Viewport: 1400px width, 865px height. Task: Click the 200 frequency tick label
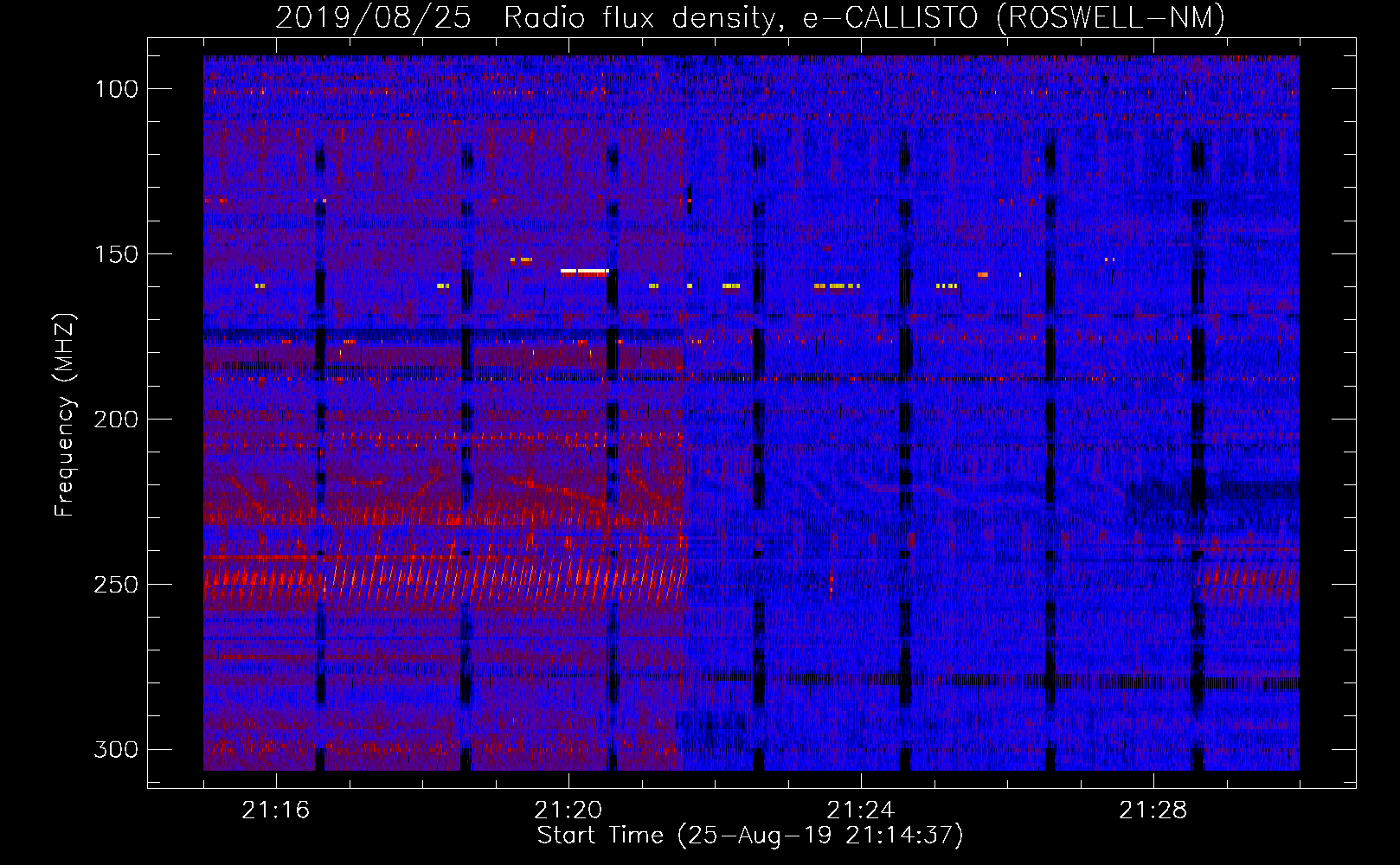117,420
